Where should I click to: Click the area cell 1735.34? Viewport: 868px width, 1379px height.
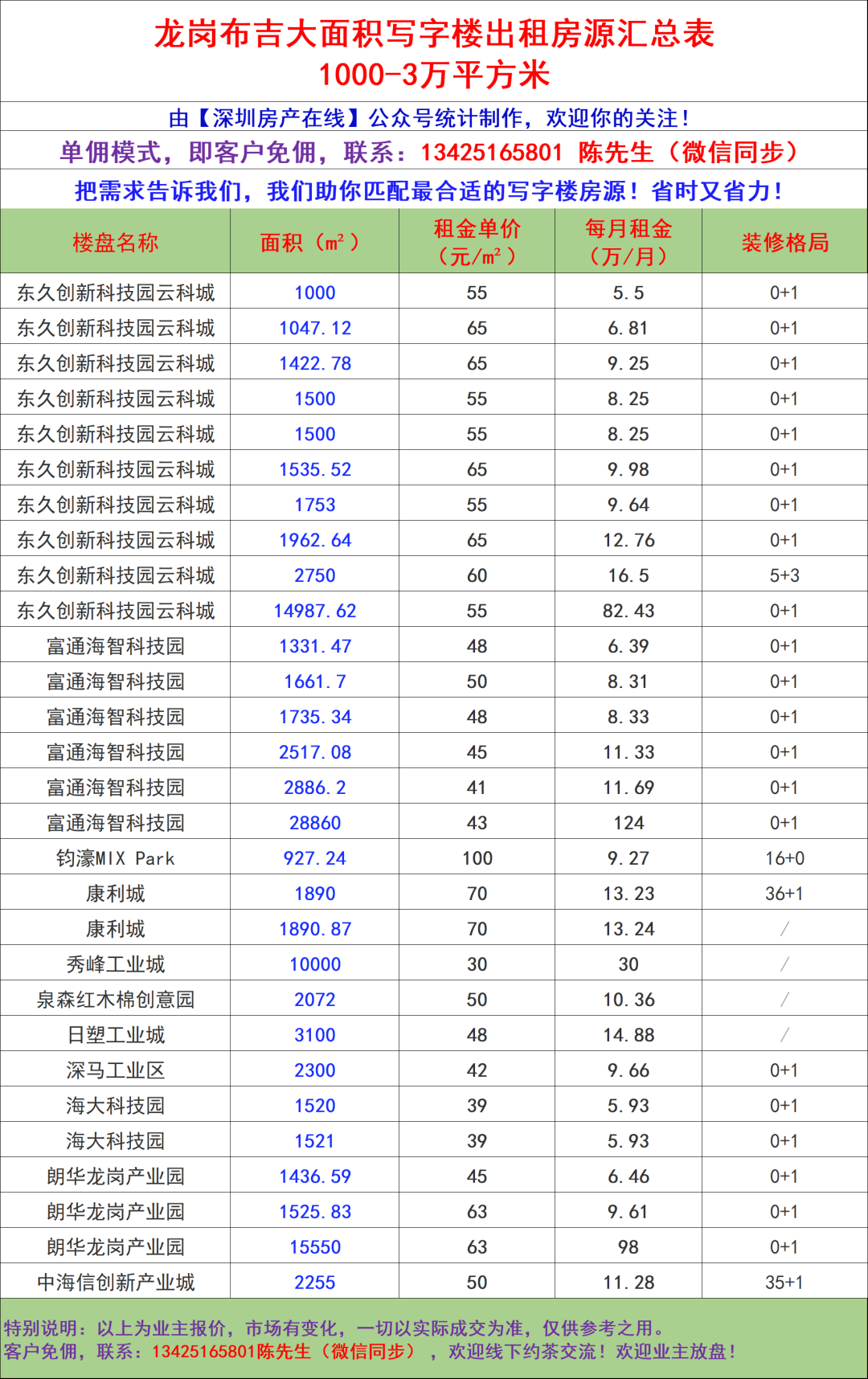click(x=315, y=717)
